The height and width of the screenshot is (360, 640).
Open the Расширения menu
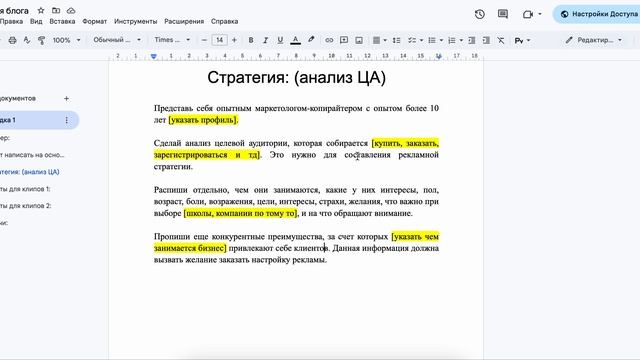point(184,21)
